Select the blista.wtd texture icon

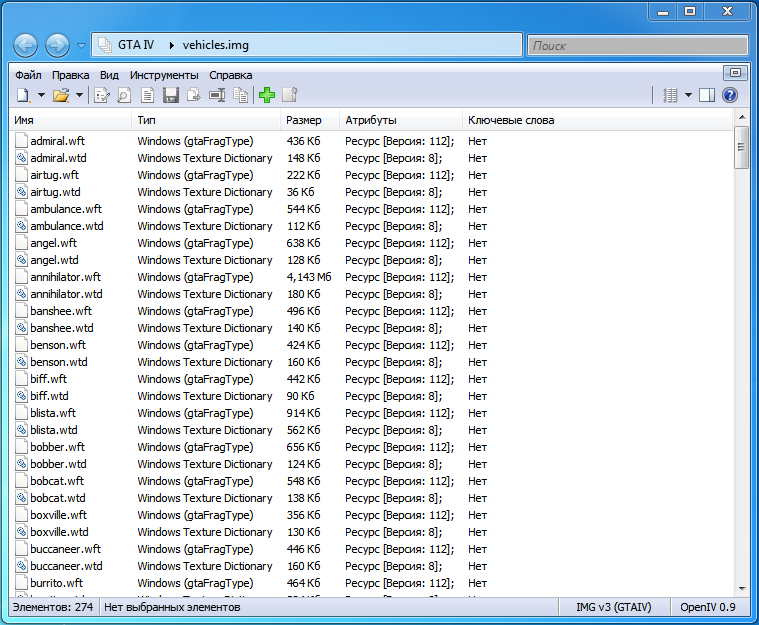coord(21,430)
